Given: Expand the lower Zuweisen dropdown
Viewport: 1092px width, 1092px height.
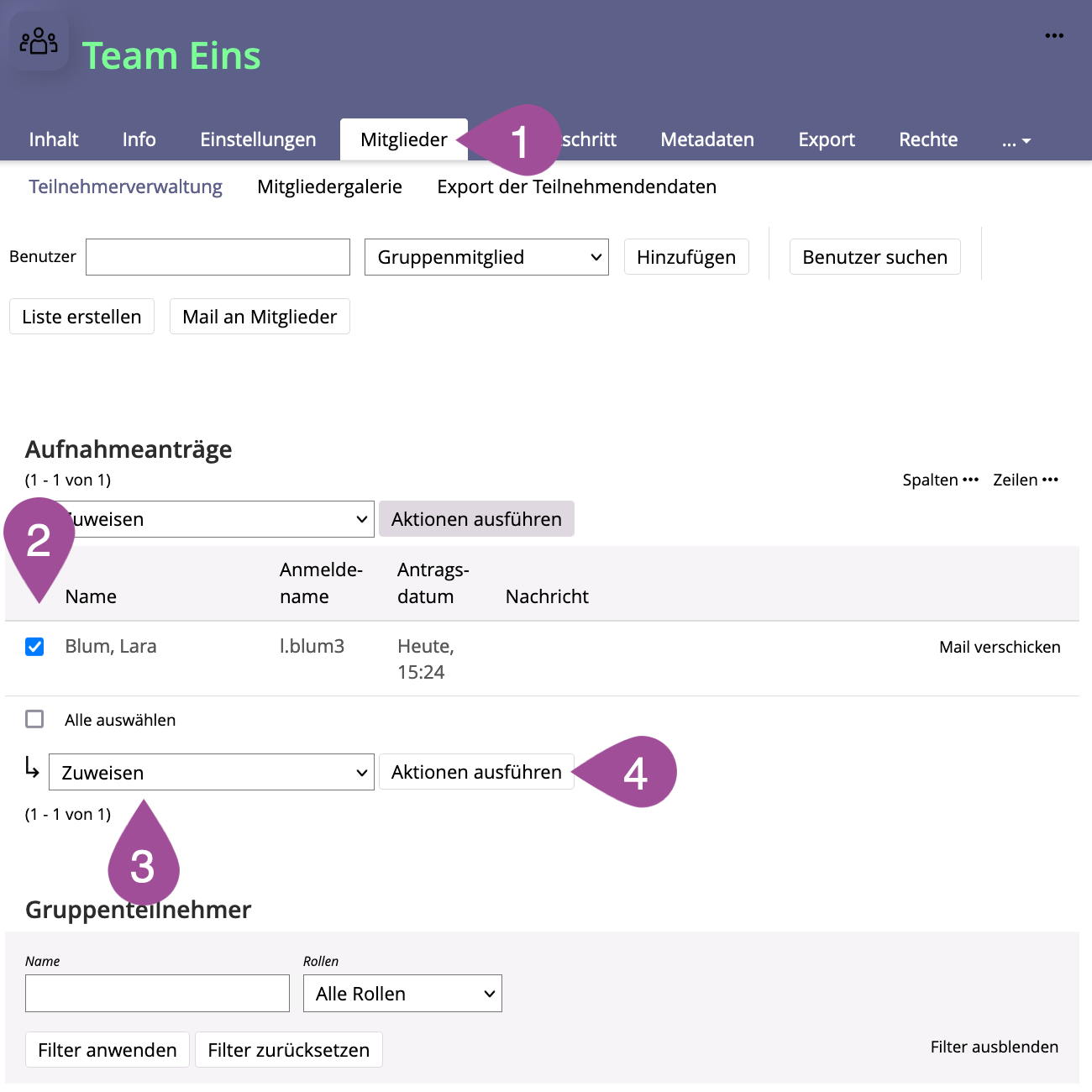Looking at the screenshot, I should (x=211, y=773).
